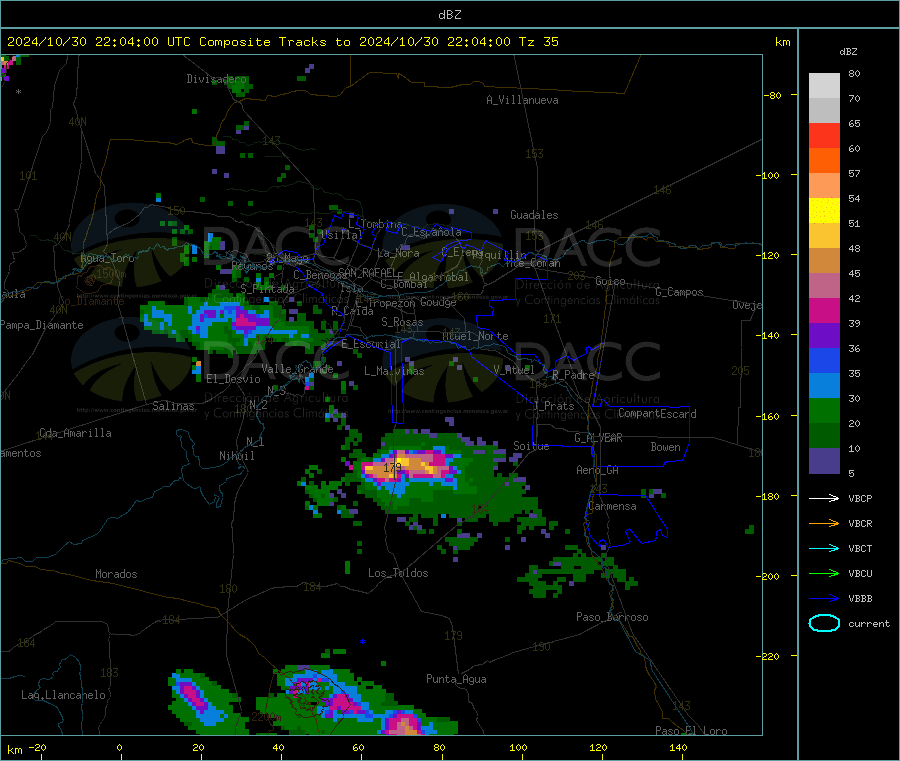This screenshot has height=761, width=900.
Task: Click the 'L_Malvinas' map label
Action: pos(394,371)
